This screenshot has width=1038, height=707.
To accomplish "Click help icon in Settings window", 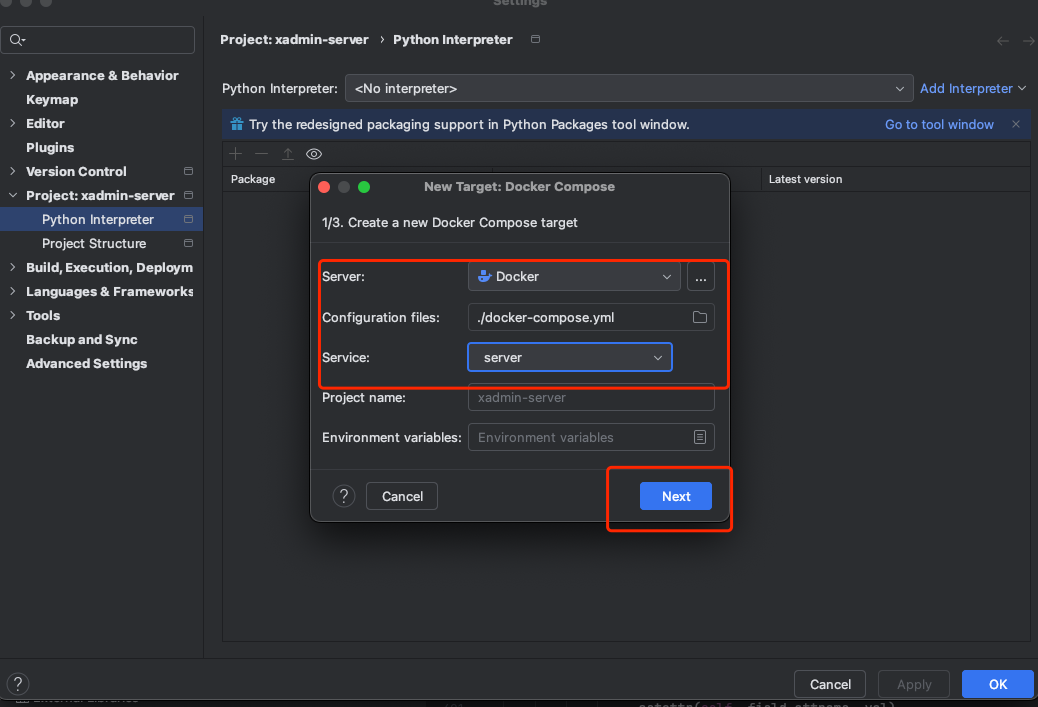I will 18,683.
